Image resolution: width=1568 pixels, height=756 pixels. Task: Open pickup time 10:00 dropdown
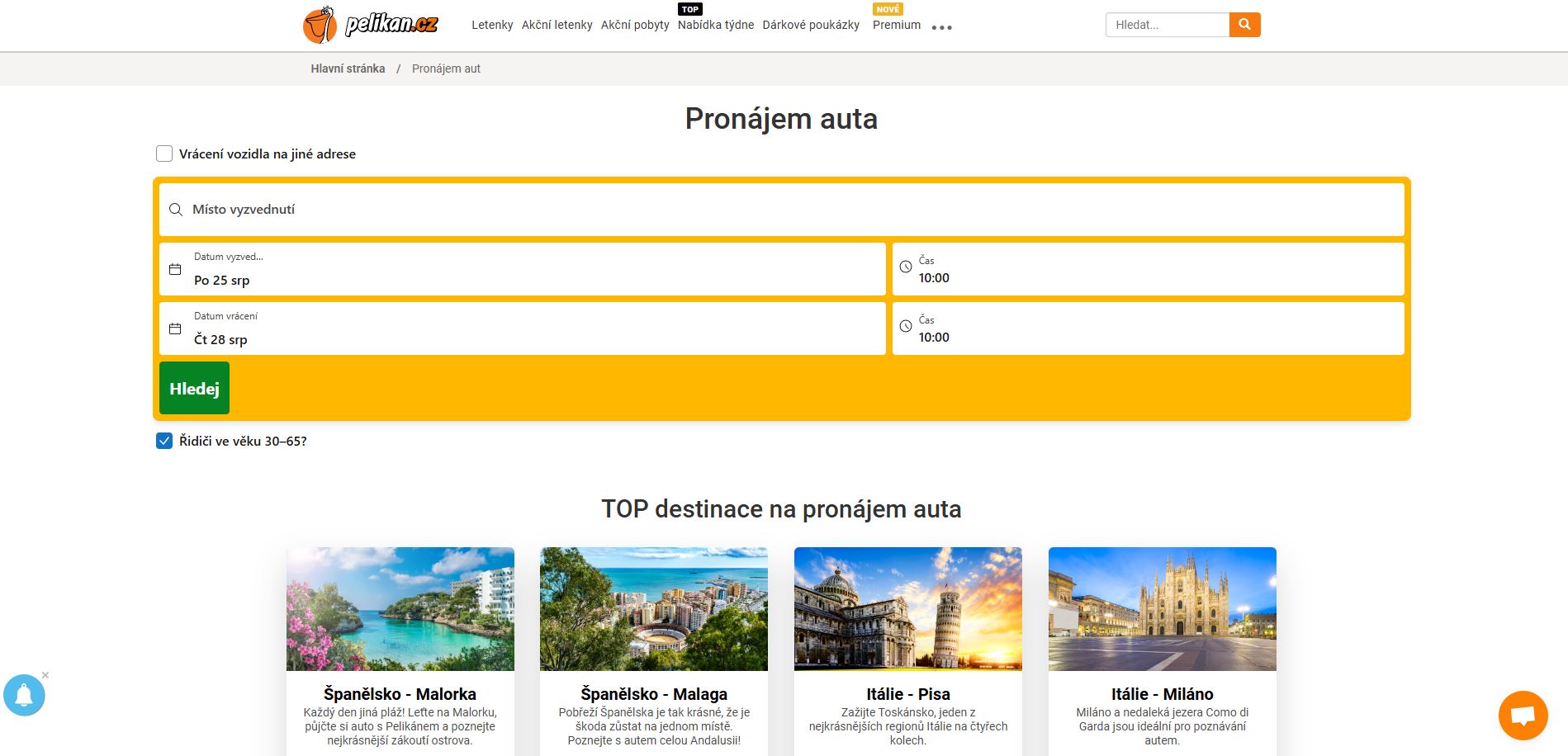tap(1148, 269)
